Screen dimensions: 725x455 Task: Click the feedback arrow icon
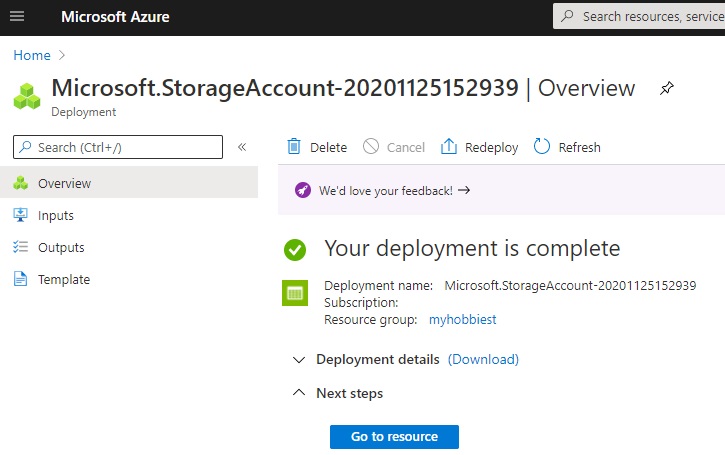[x=464, y=190]
